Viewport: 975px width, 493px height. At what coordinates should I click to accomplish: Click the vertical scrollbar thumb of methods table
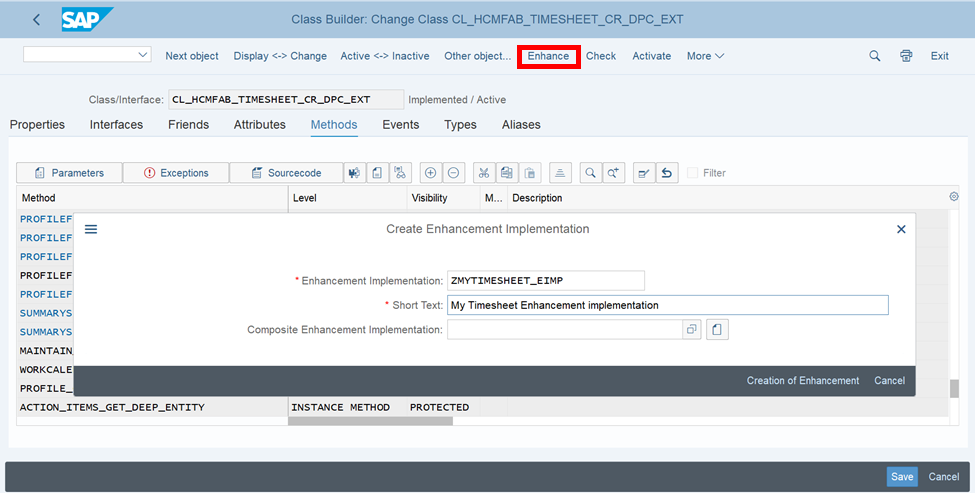954,388
